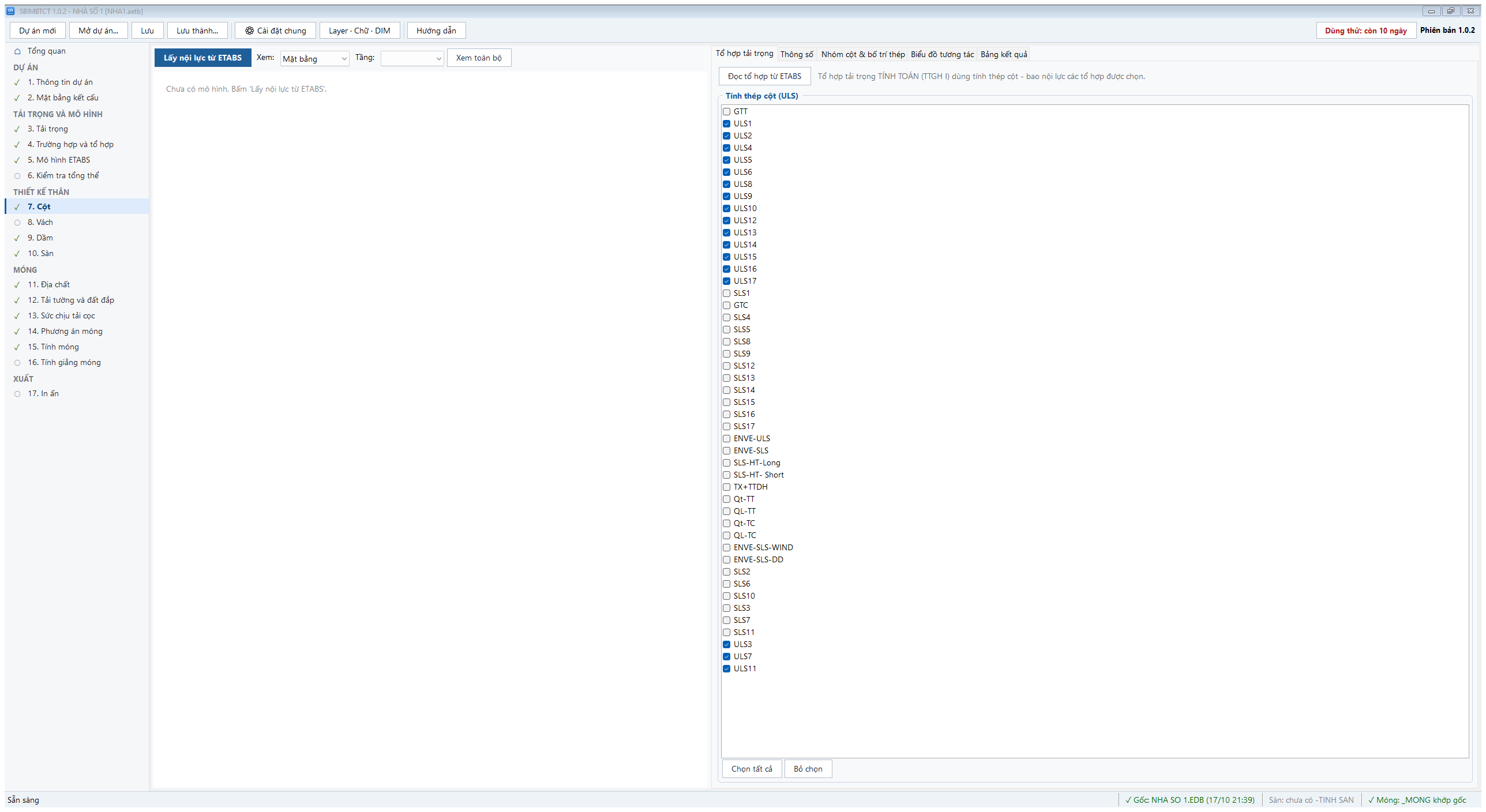The image size is (1486, 812).
Task: Open the Xem Mặt bằng dropdown
Action: click(314, 59)
